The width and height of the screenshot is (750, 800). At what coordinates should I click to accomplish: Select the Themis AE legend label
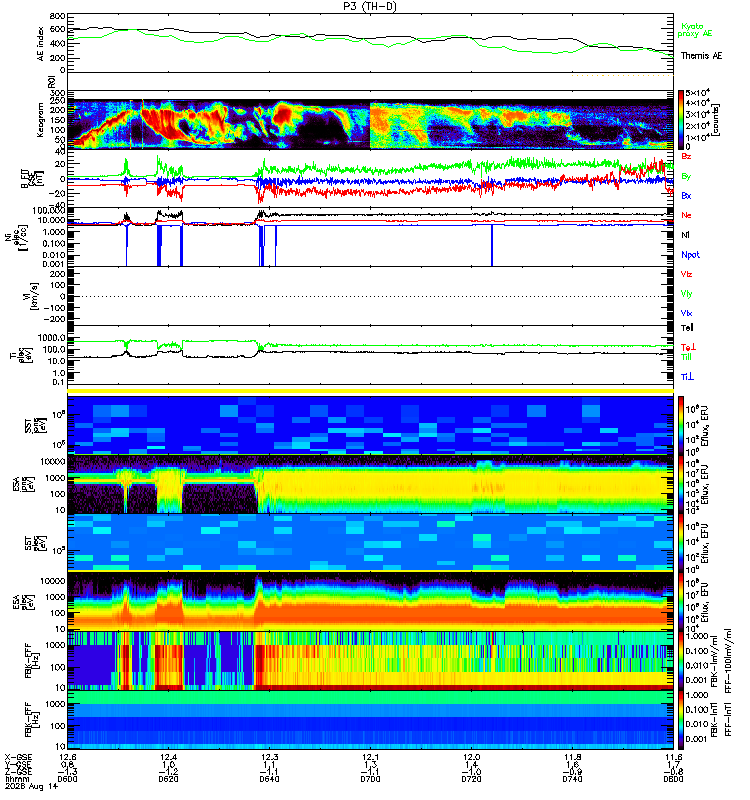pyautogui.click(x=701, y=56)
